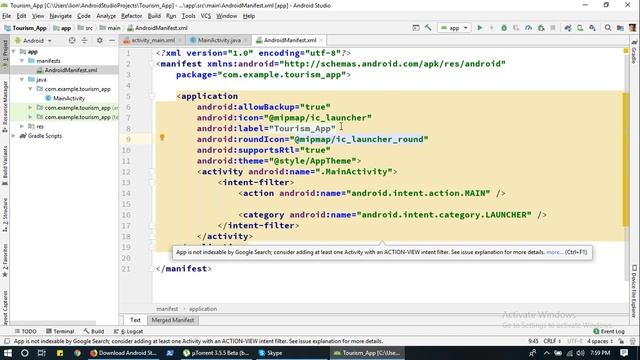
Task: Run the app with green play button
Action: 480,28
